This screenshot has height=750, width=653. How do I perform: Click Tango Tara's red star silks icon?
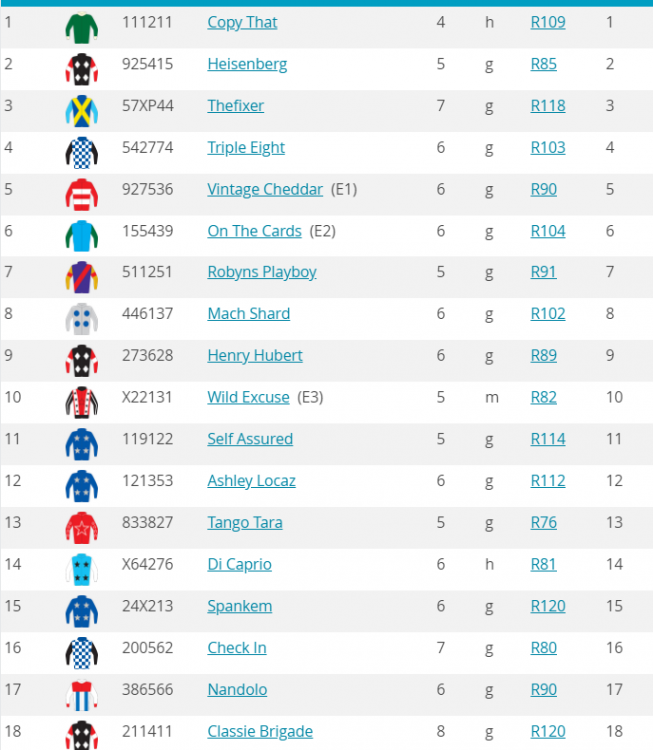[x=82, y=524]
